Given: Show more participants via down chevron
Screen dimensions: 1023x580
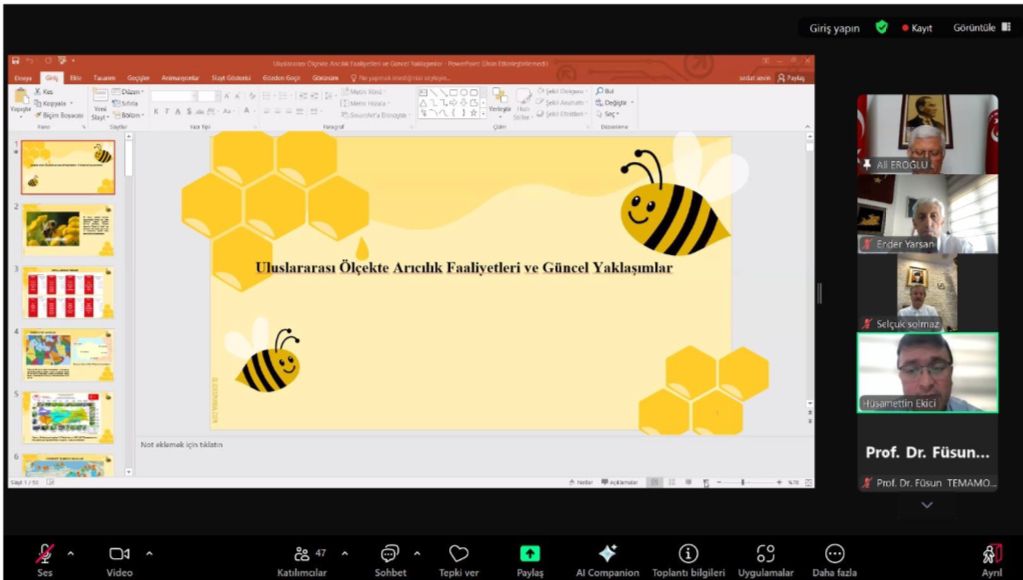Looking at the screenshot, I should click(926, 505).
